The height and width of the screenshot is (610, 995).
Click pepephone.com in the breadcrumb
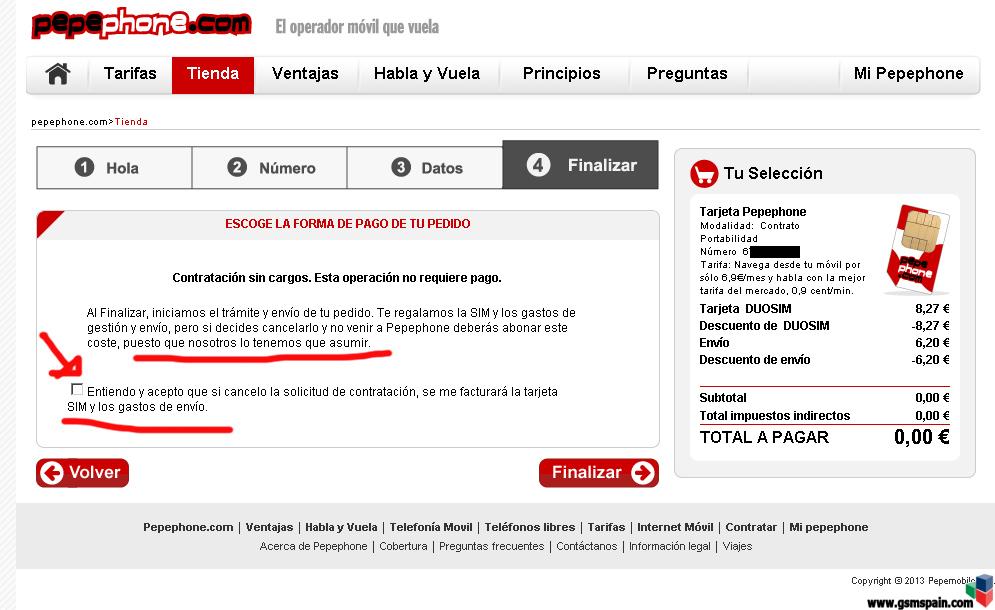click(70, 122)
